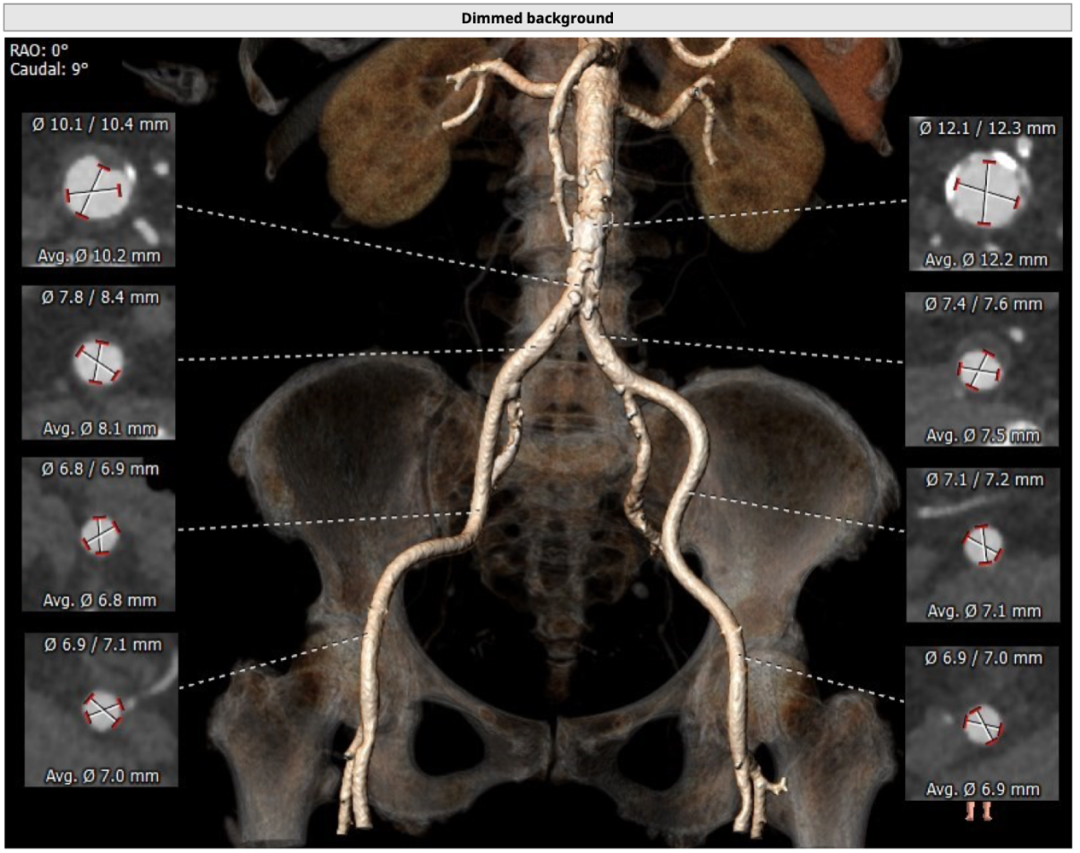This screenshot has width=1080, height=853.
Task: Select the Avg. Ø 7.0 mm label
Action: coord(99,775)
